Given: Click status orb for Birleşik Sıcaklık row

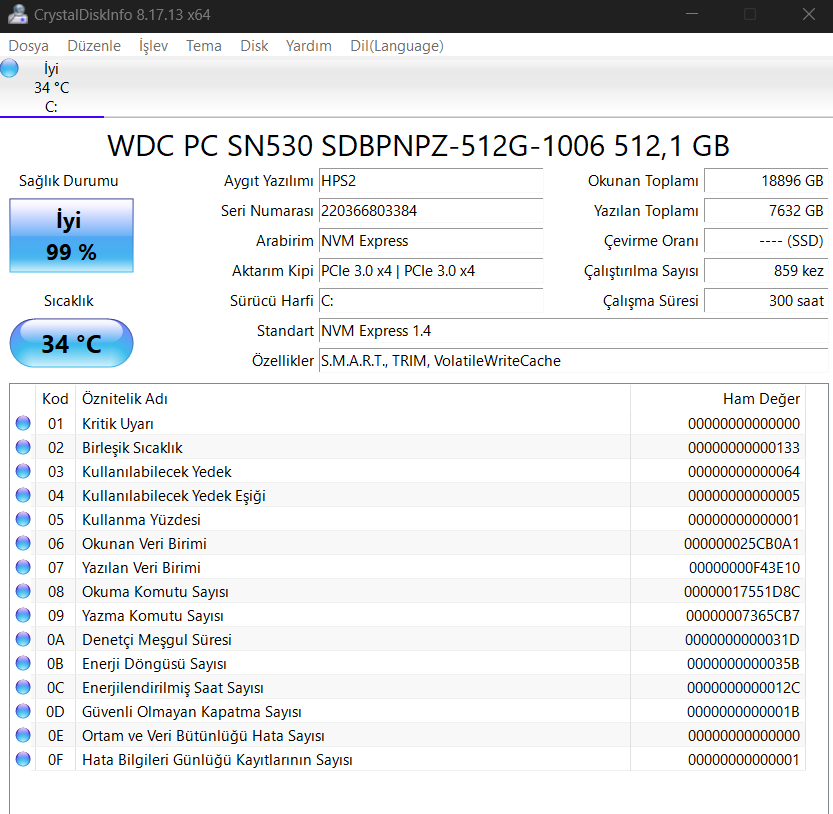Looking at the screenshot, I should (x=23, y=447).
